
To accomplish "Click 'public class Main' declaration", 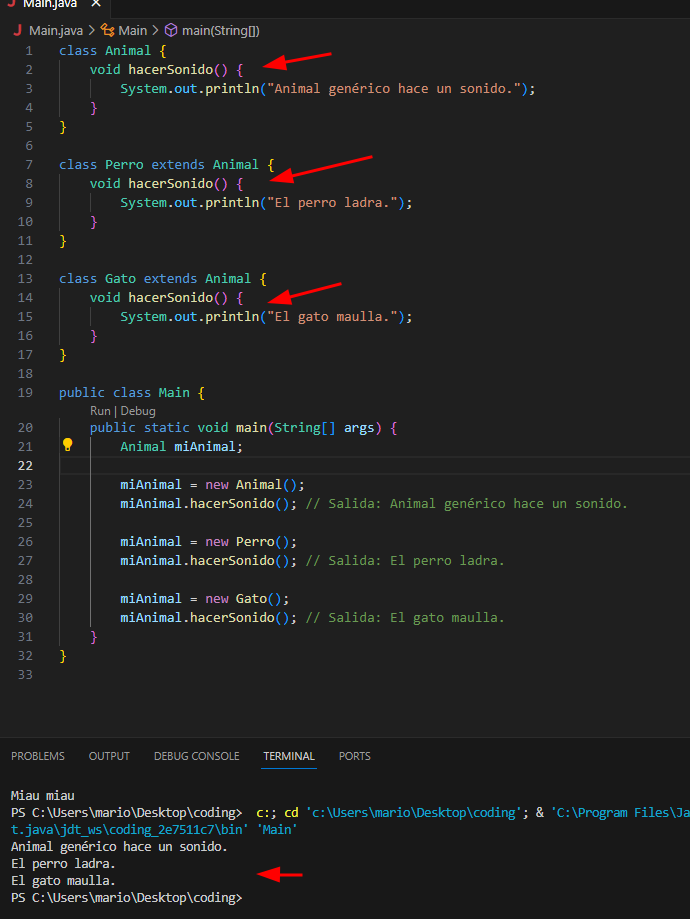I will click(124, 393).
